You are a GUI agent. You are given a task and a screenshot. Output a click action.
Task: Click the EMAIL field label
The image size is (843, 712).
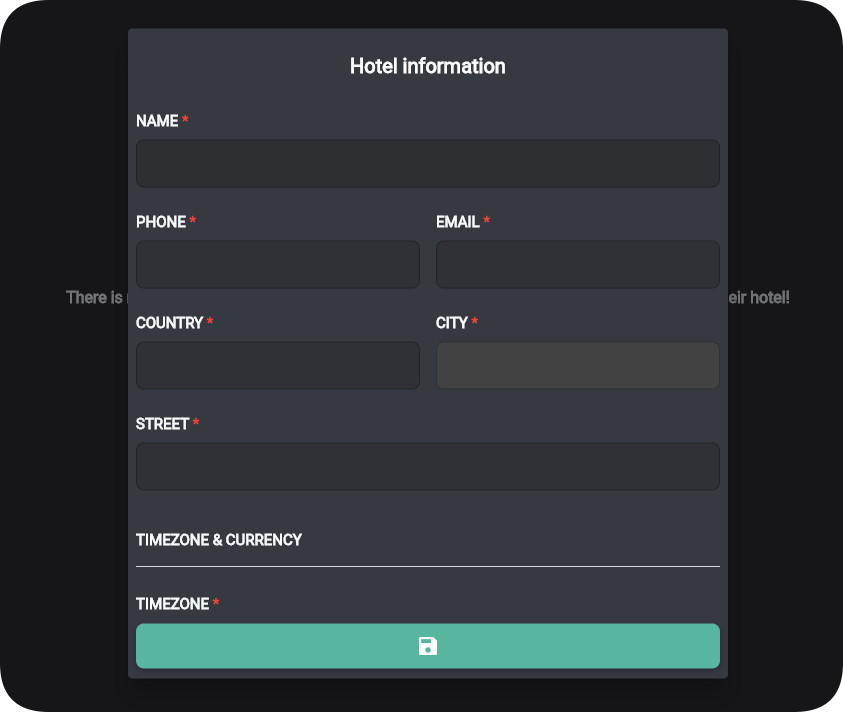(458, 222)
